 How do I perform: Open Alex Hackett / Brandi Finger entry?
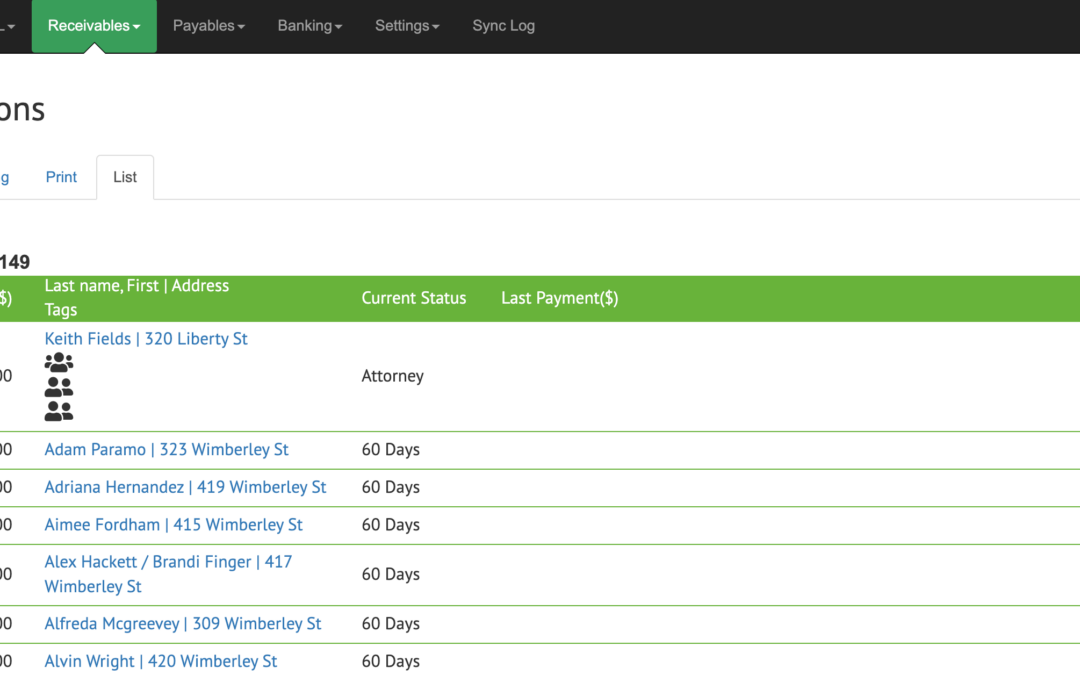tap(168, 563)
